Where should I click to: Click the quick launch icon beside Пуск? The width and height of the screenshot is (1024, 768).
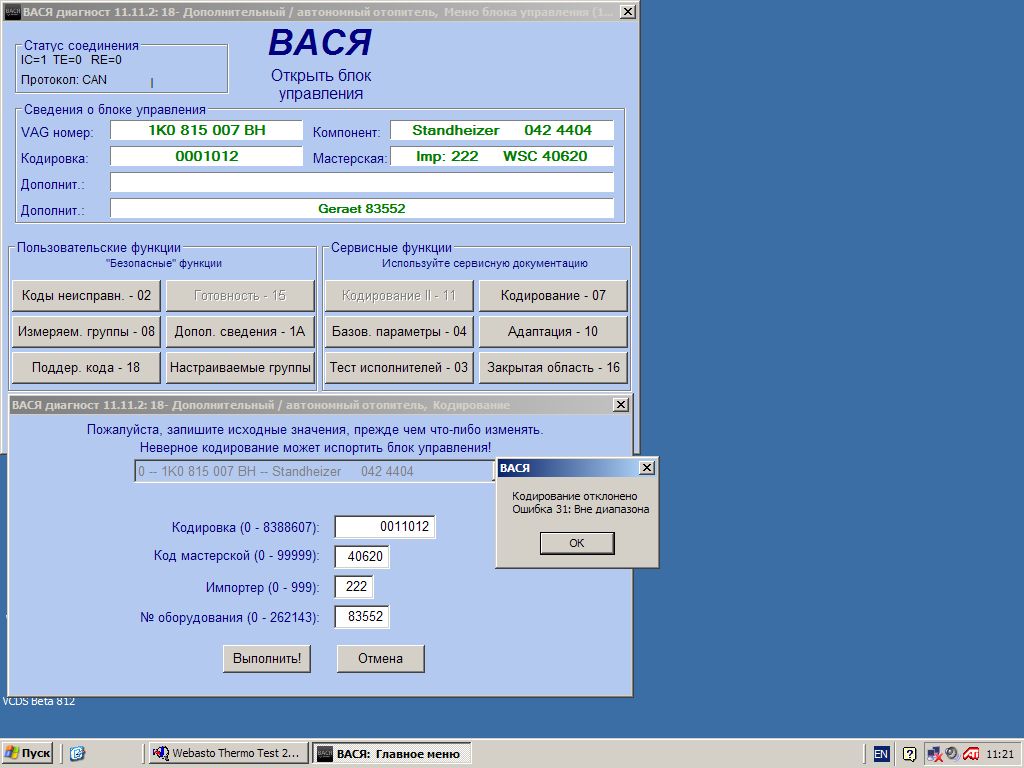coord(77,754)
